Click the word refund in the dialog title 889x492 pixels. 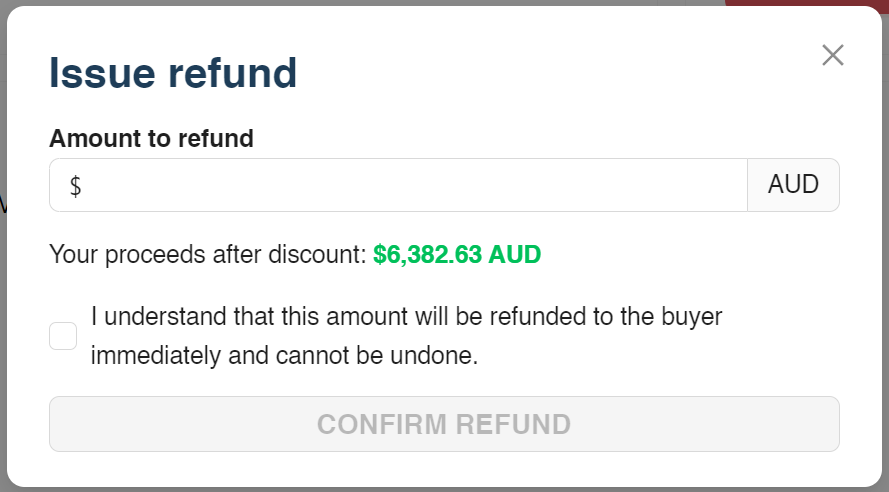[232, 73]
